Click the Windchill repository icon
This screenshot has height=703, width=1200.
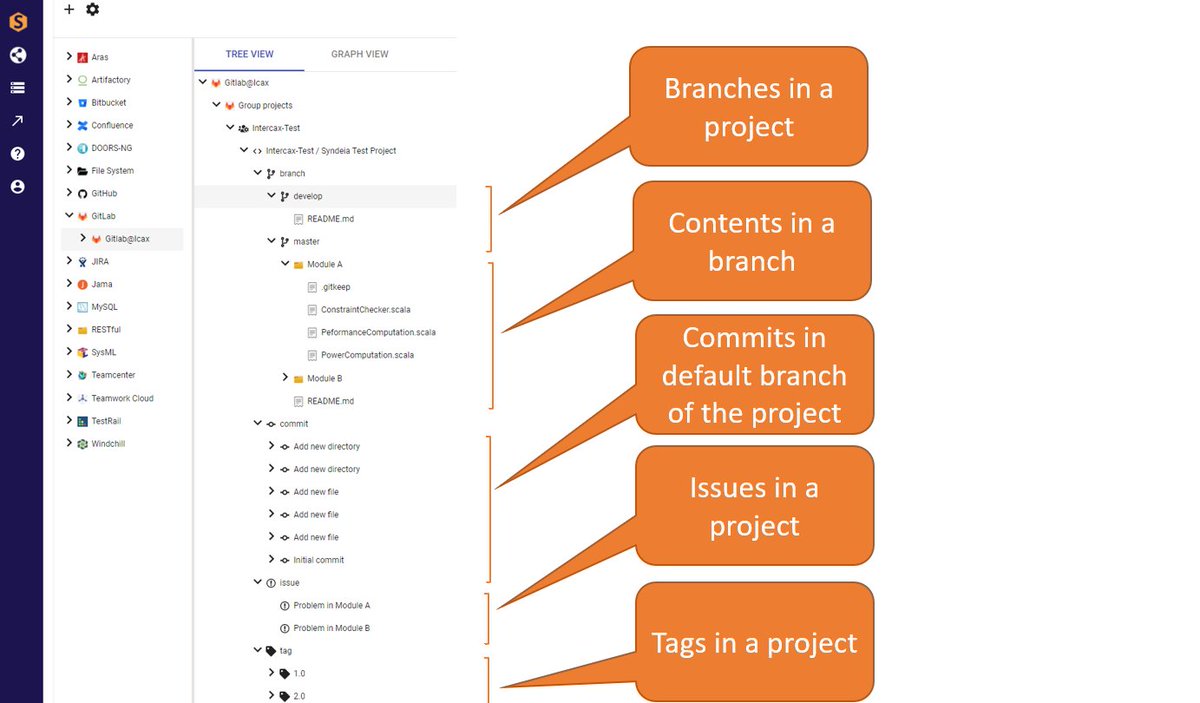tap(83, 444)
